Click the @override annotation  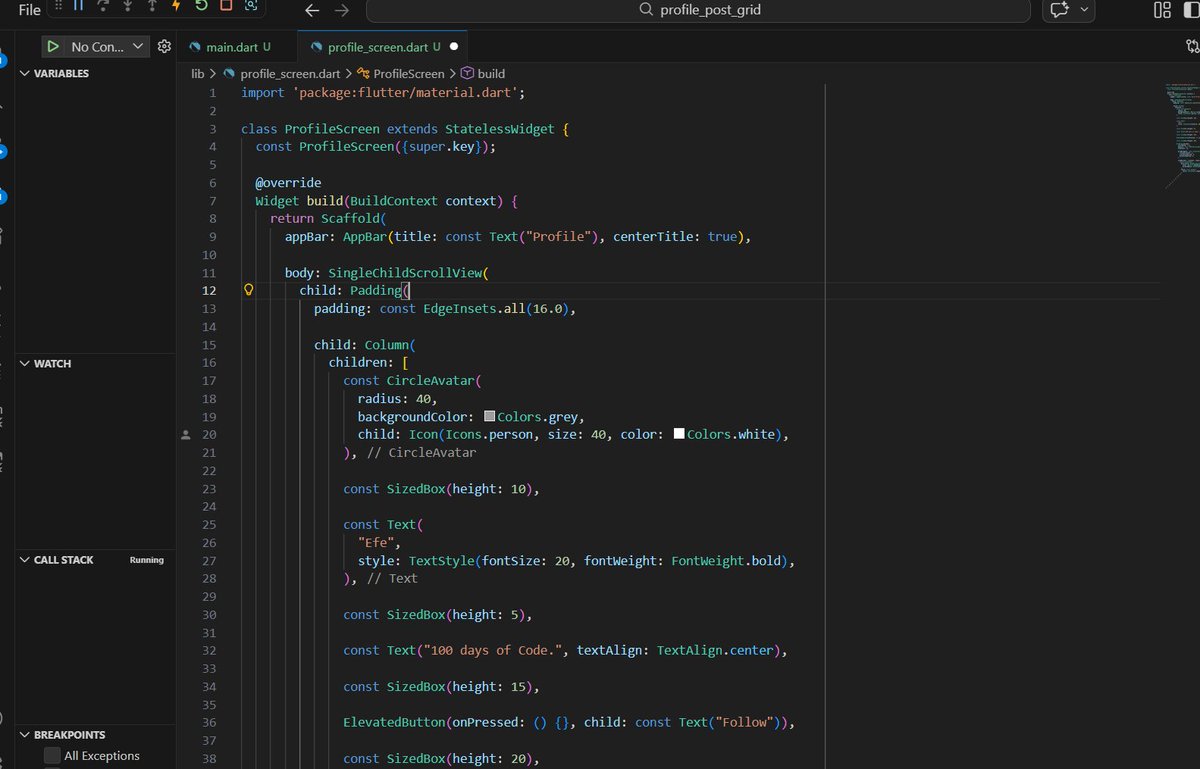288,183
